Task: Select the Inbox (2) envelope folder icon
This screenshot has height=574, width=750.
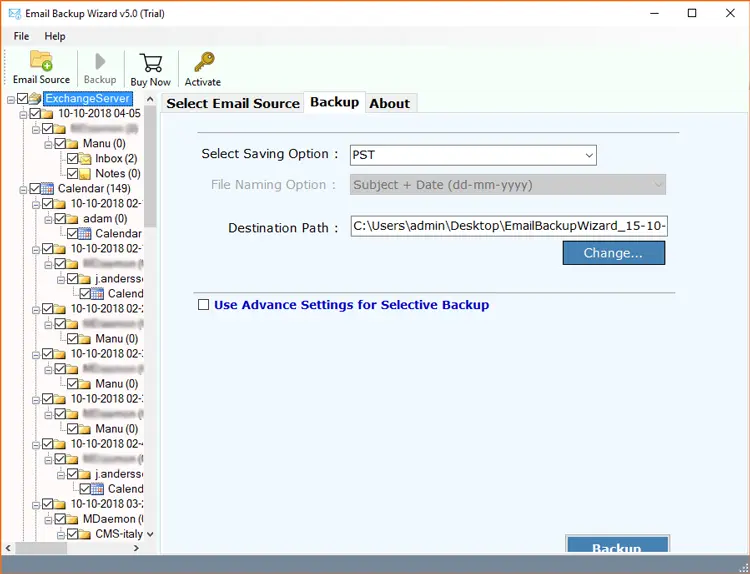Action: click(85, 159)
